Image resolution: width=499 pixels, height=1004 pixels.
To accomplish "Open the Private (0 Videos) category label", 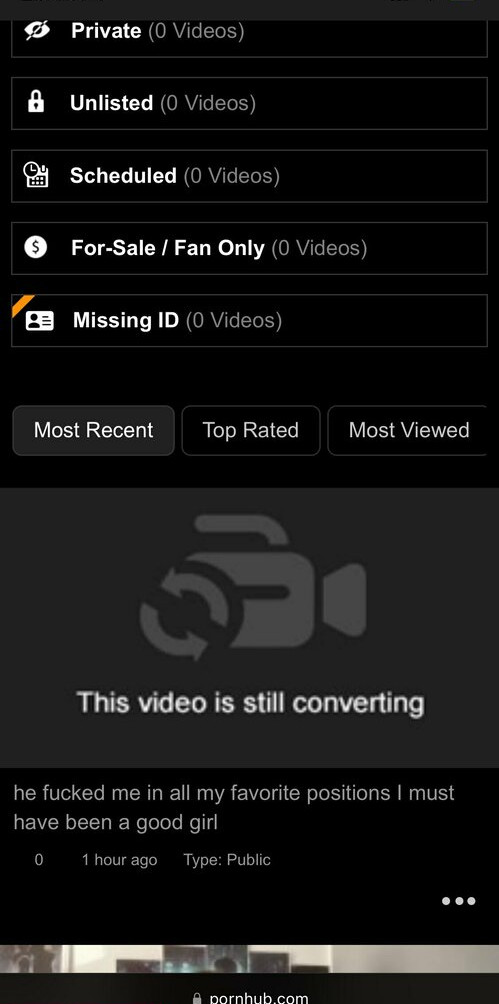I will (x=158, y=31).
